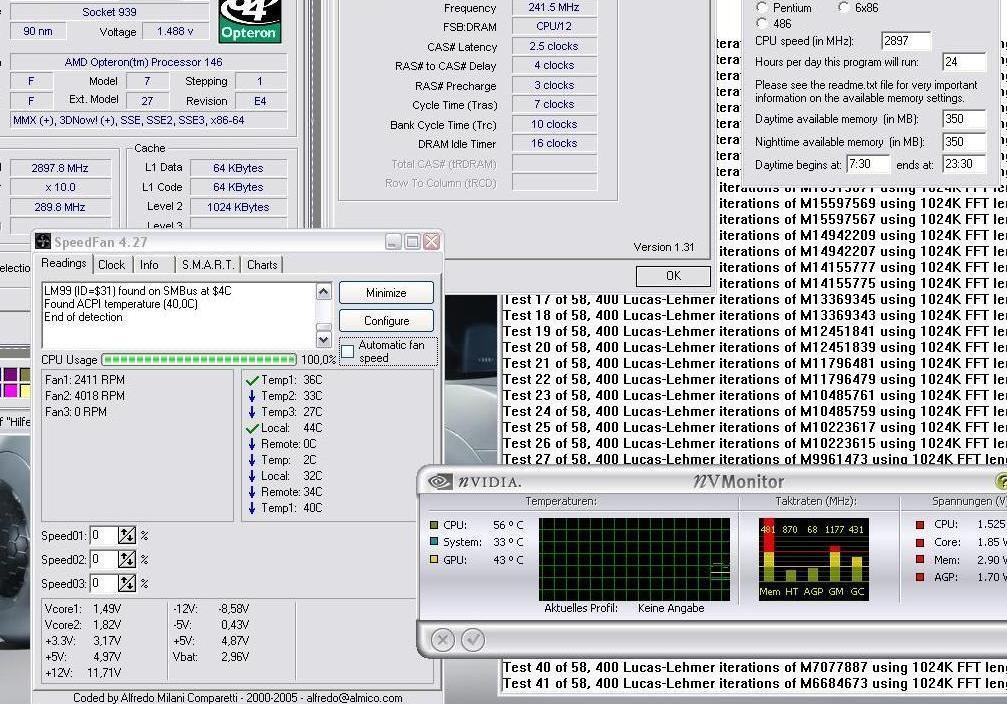Click the Temp1 36C checkmark icon
This screenshot has width=1007, height=704.
(x=252, y=380)
